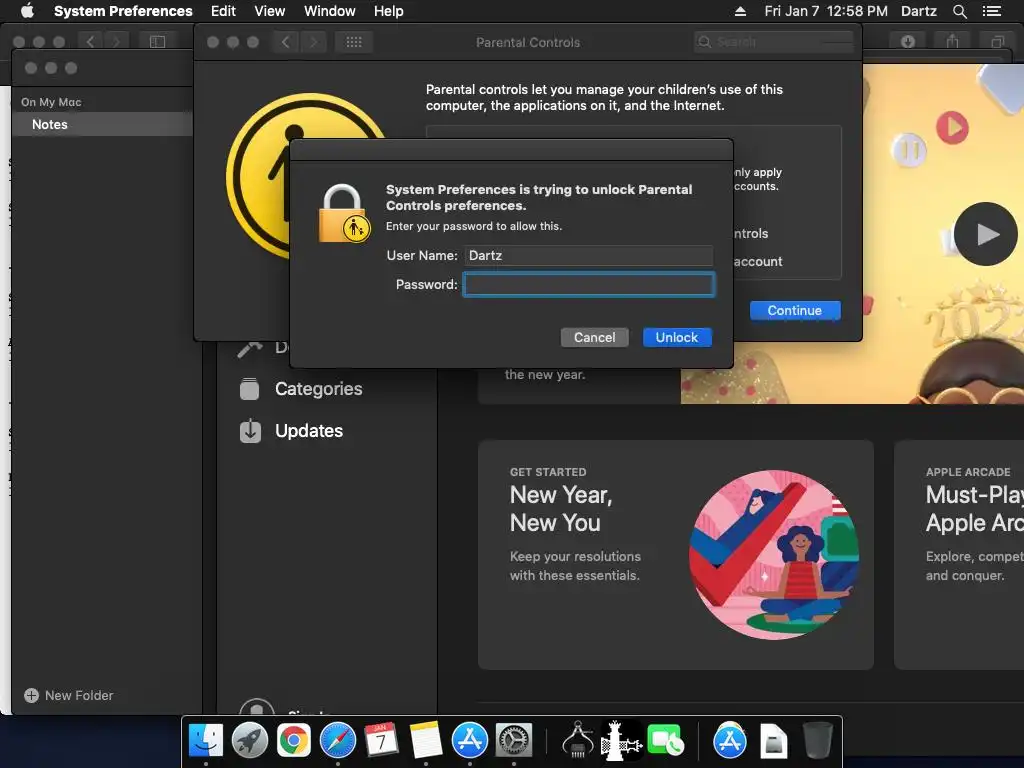
Task: Open the System Preferences menu
Action: click(123, 11)
